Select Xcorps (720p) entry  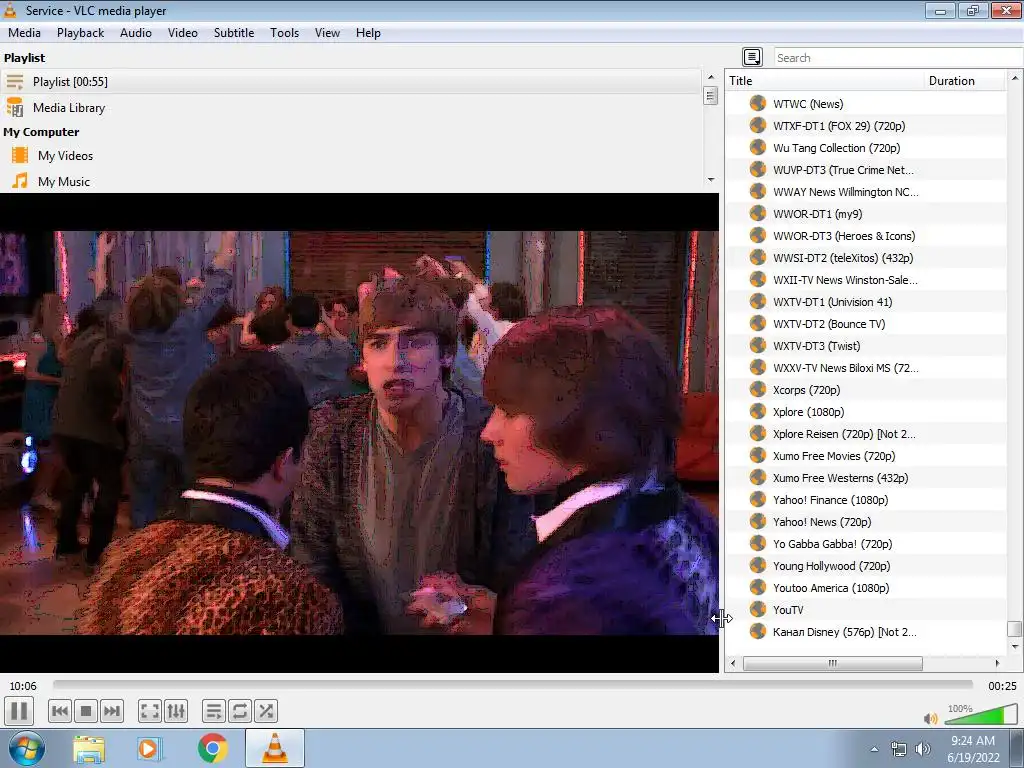(866, 390)
